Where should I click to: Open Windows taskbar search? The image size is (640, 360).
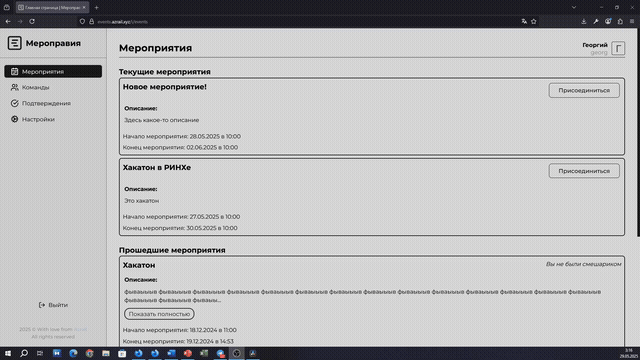24,353
